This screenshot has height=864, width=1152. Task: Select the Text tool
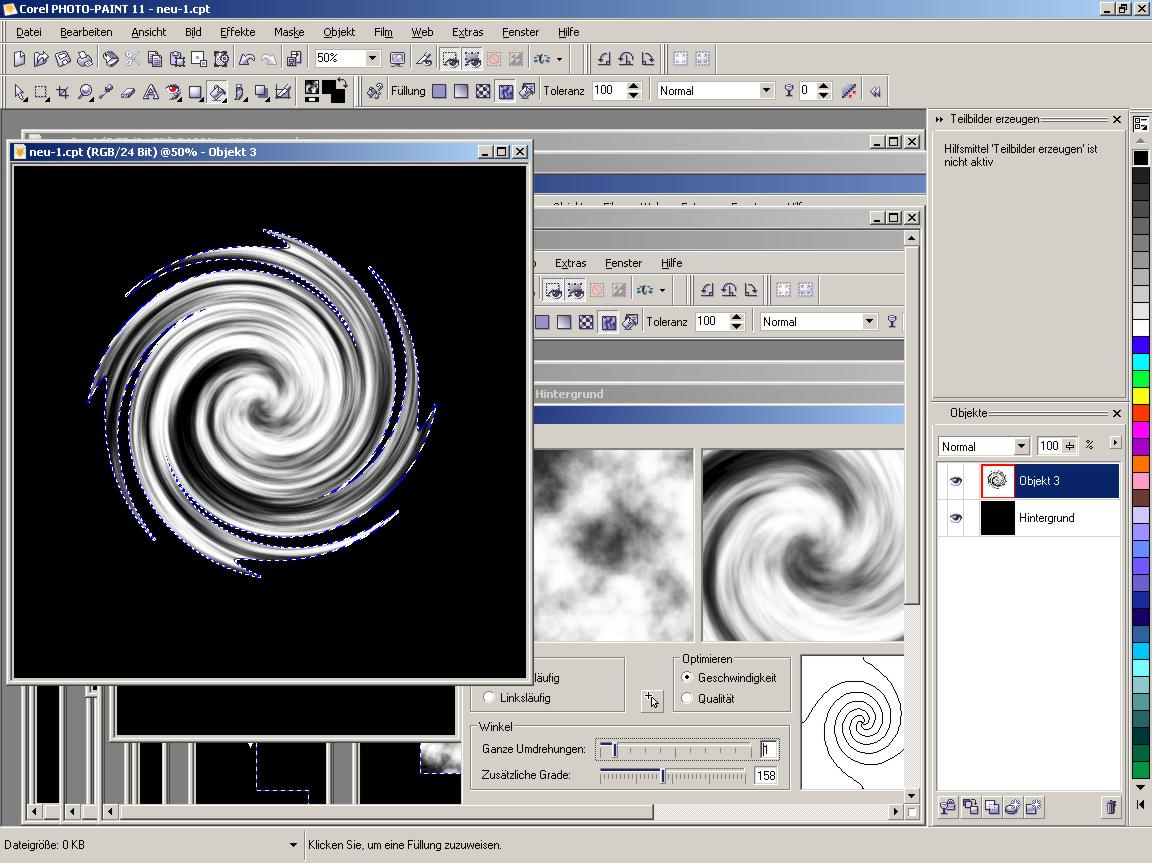[151, 92]
